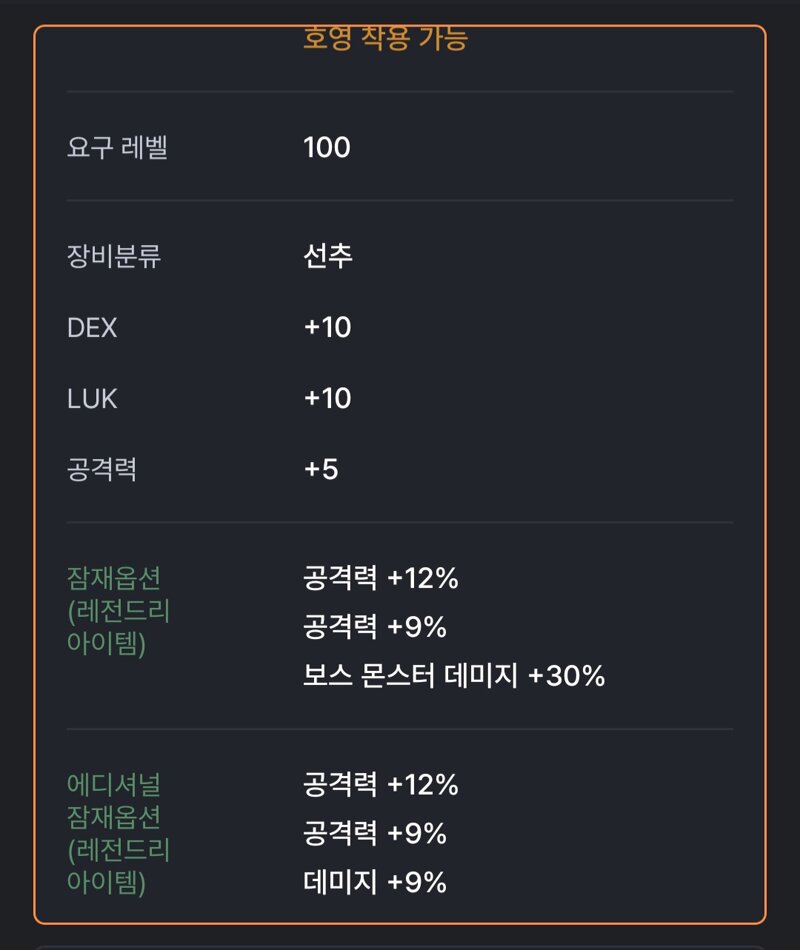Image resolution: width=800 pixels, height=950 pixels.
Task: Select potential line 공격력 +12% in 잠재옵션
Action: (381, 577)
